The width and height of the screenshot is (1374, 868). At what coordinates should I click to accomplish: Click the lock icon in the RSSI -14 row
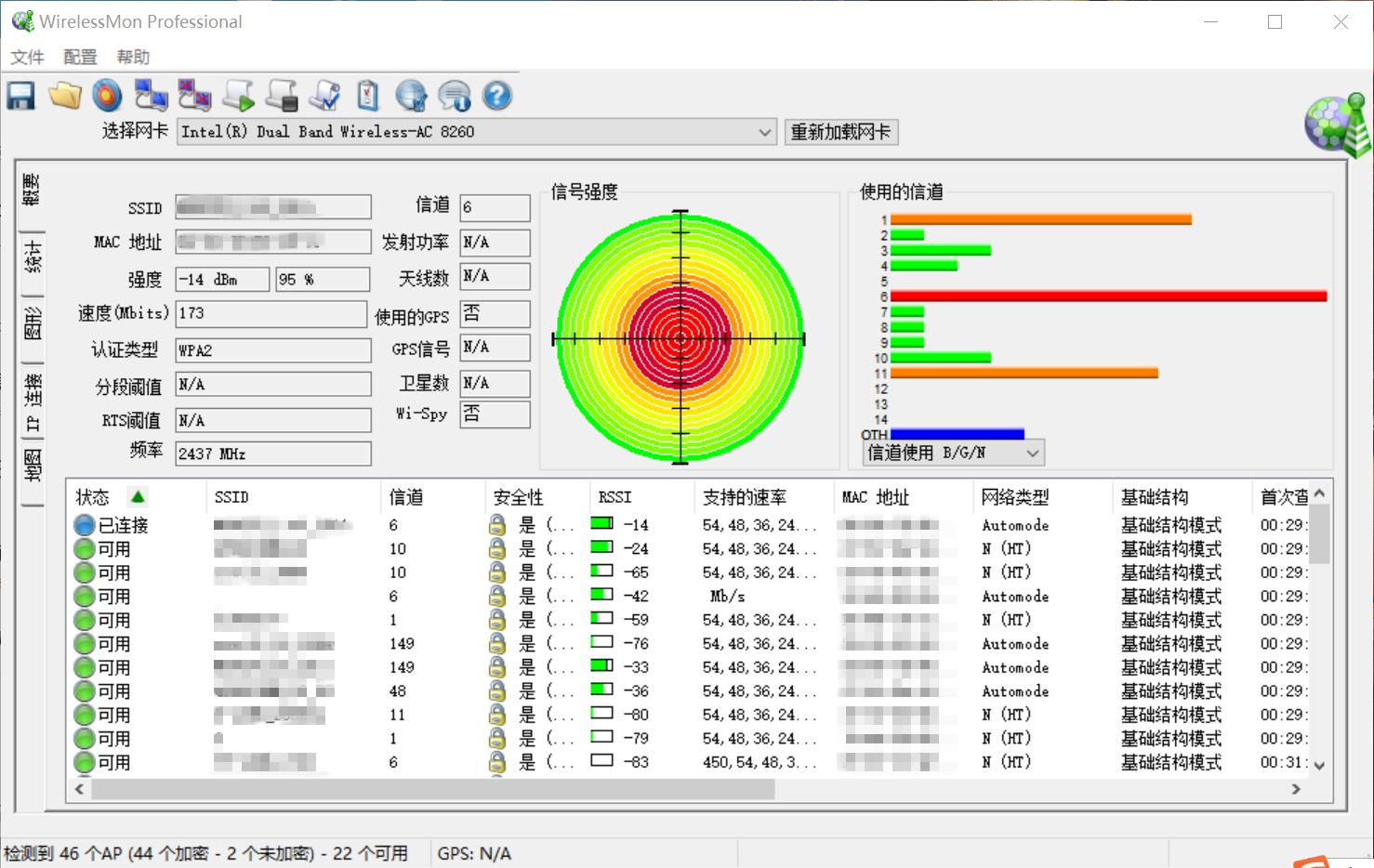pos(497,525)
